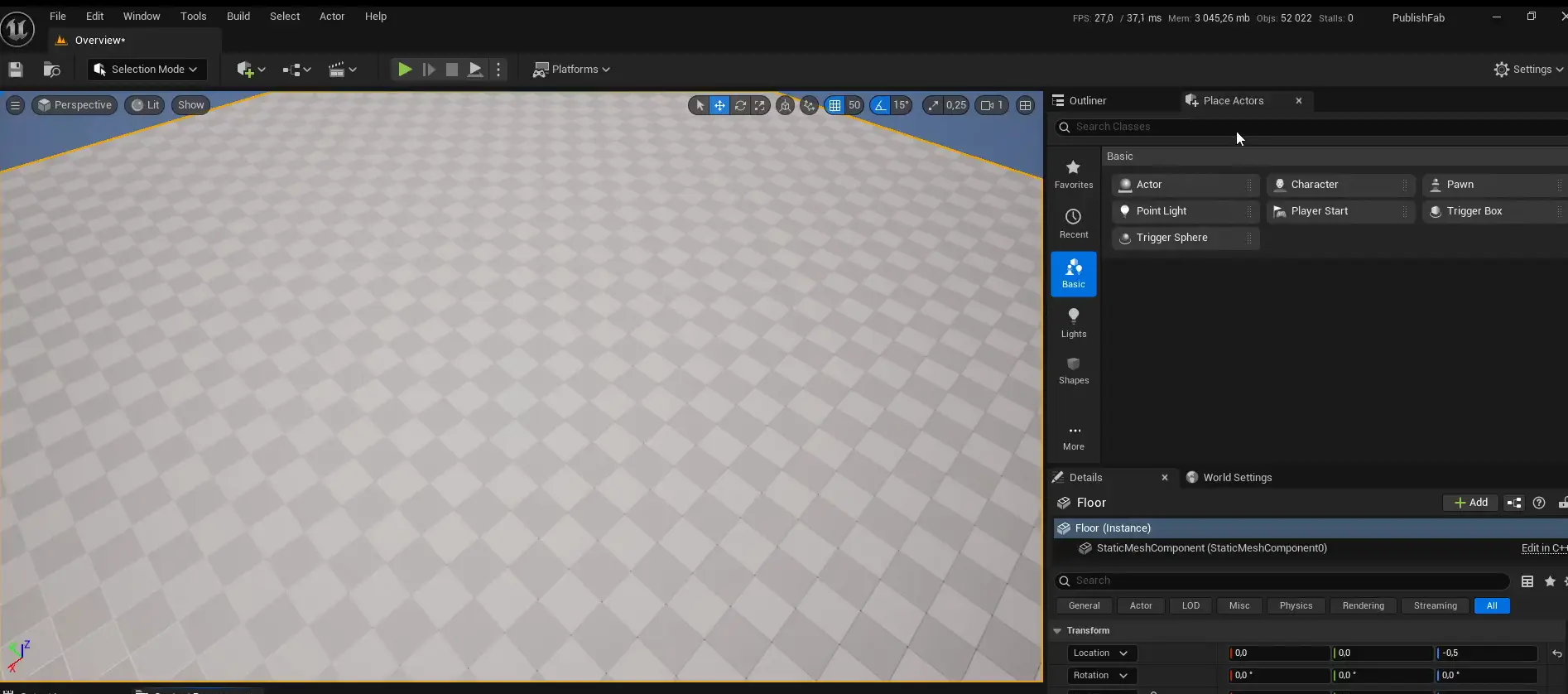Open the content browser folder search icon

click(51, 70)
